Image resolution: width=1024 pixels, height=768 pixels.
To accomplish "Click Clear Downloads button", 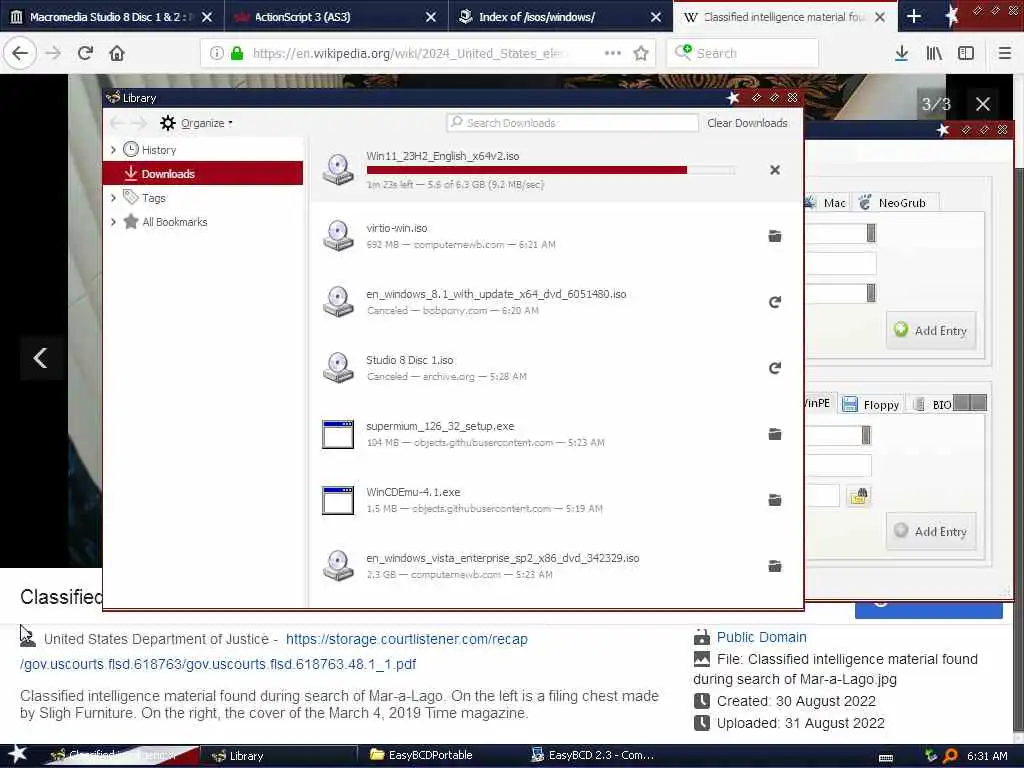I will (x=747, y=123).
